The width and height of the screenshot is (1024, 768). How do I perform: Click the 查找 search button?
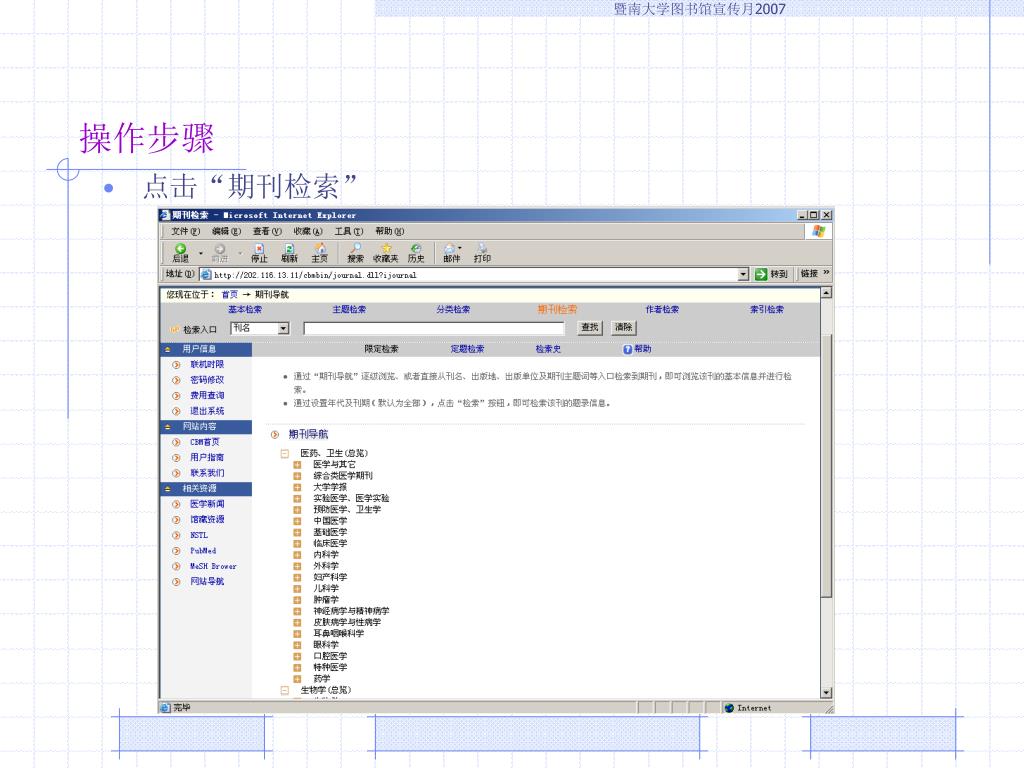pyautogui.click(x=590, y=328)
